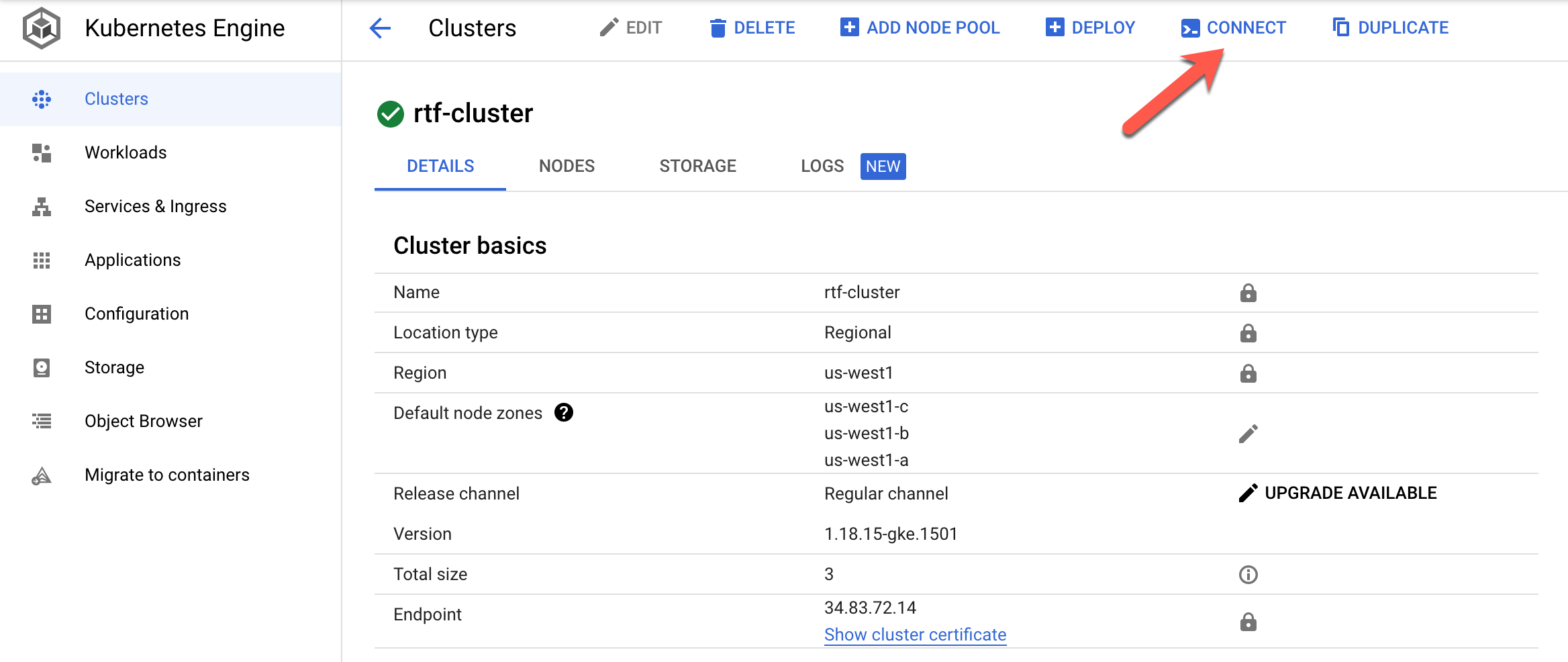Switch to the DETAILS tab
Screen dimensions: 1568x662
pos(440,167)
